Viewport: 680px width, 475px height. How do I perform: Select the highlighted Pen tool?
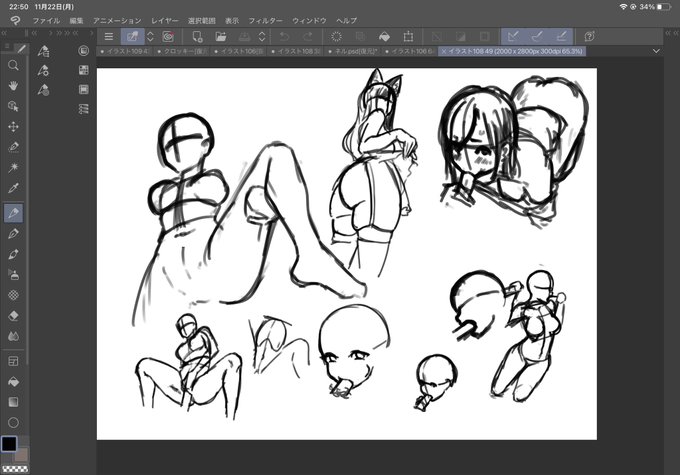(13, 213)
